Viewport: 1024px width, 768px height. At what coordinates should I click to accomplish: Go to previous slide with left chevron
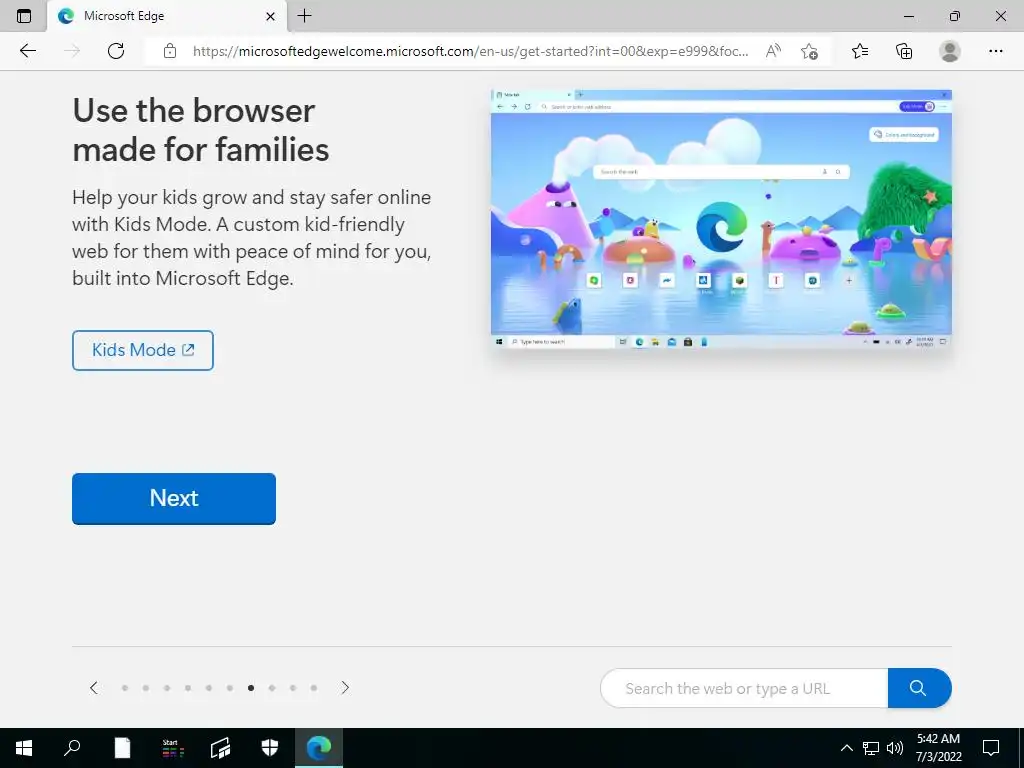coord(94,688)
